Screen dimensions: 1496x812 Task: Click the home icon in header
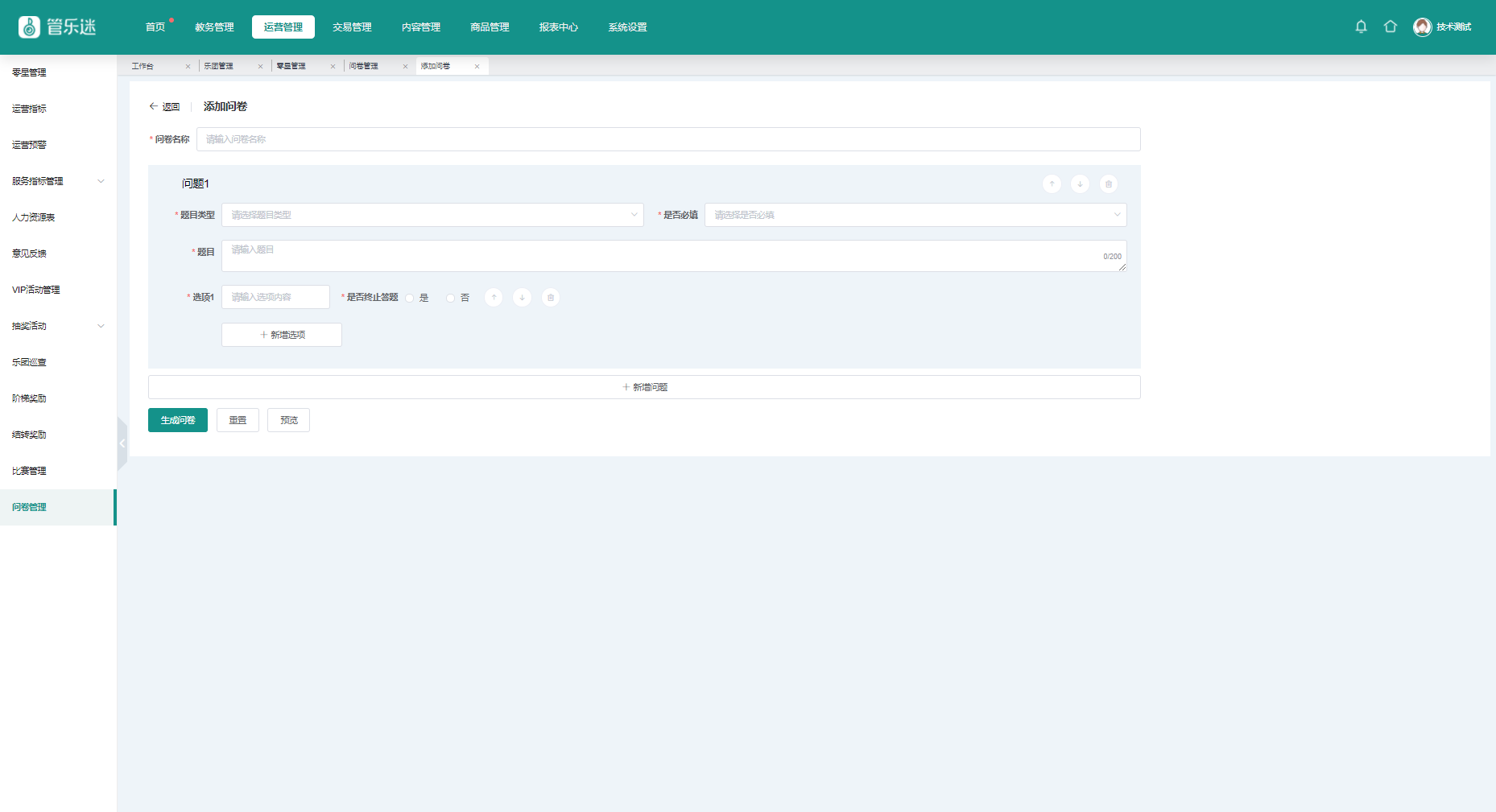pyautogui.click(x=1390, y=27)
